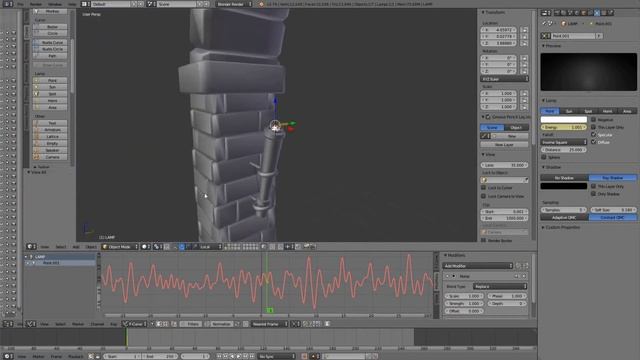This screenshot has width=640, height=360.
Task: Click the pivot point icon in viewport header
Action: [x=157, y=247]
